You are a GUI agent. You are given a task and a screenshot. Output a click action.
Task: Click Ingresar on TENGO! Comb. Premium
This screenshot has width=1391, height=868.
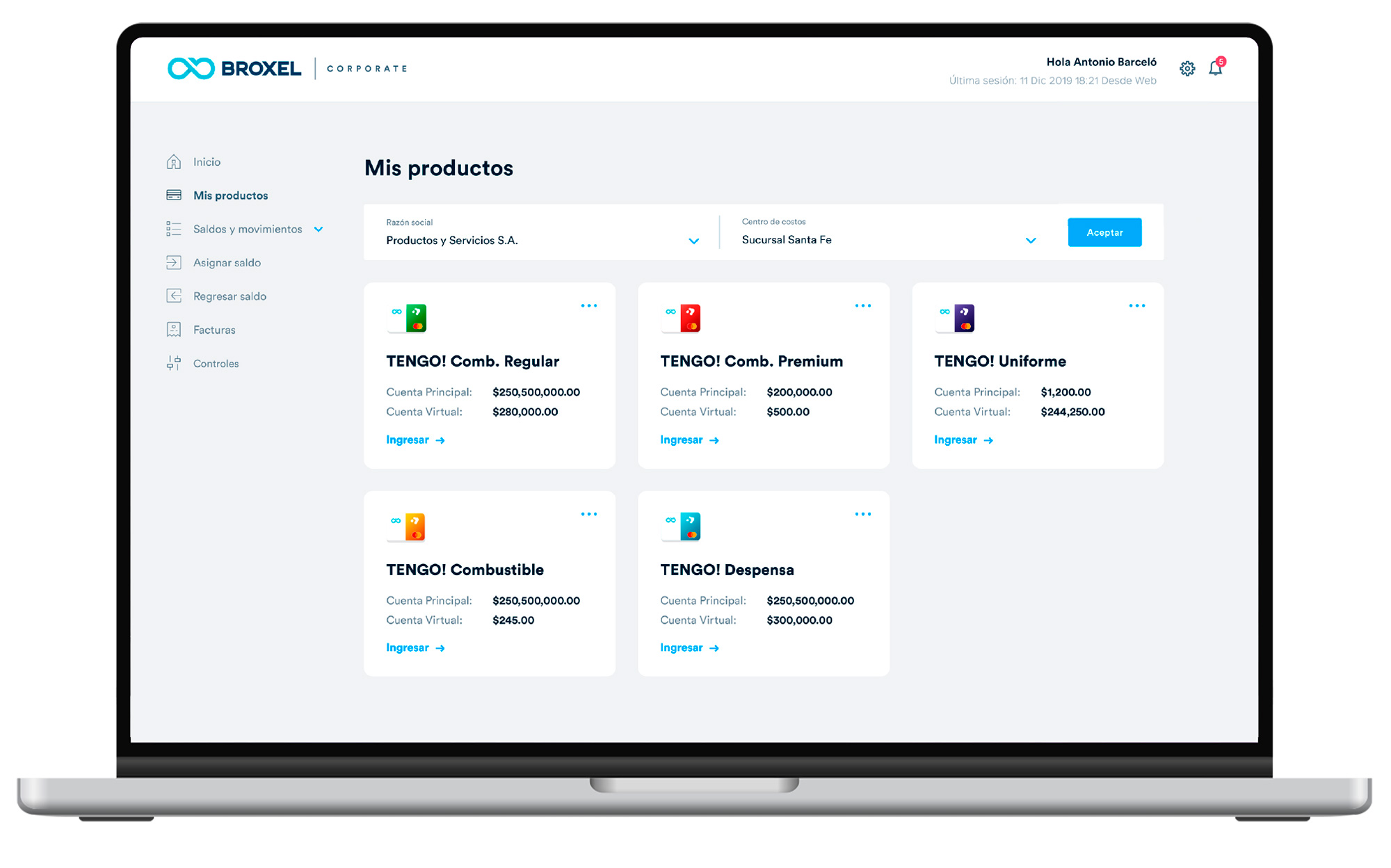(689, 440)
